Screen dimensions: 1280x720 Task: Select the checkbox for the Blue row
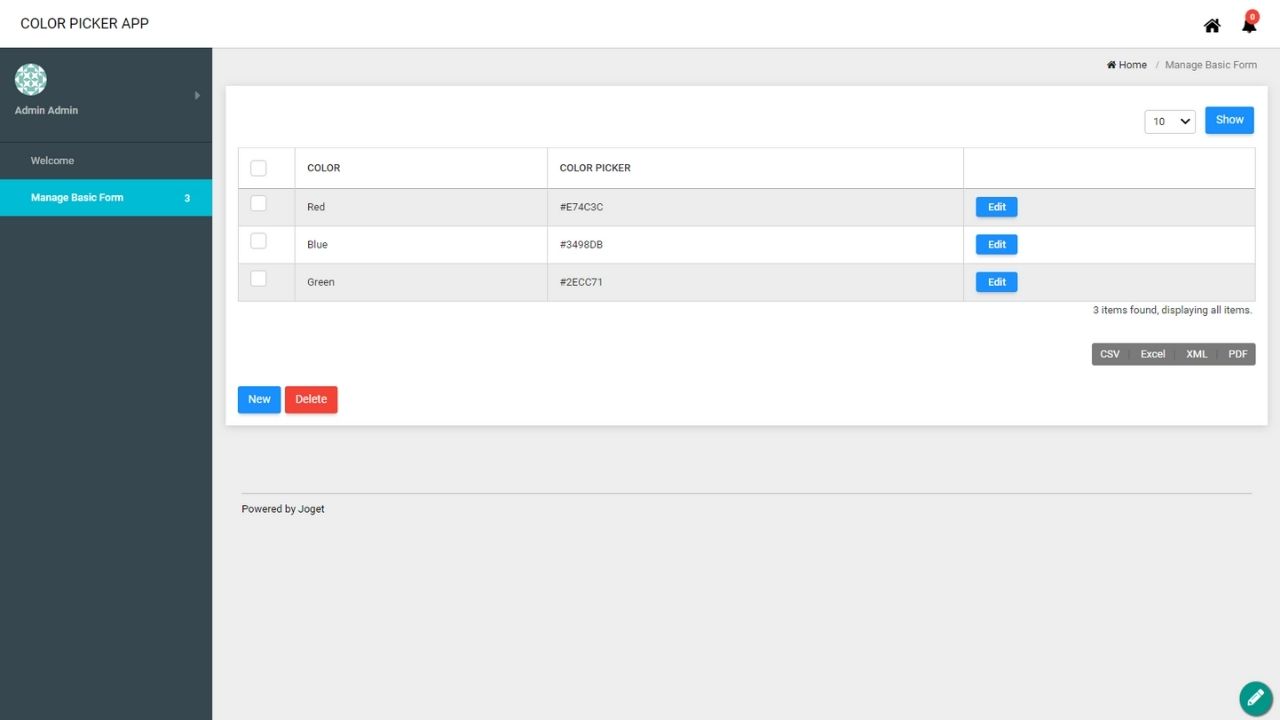(x=258, y=241)
